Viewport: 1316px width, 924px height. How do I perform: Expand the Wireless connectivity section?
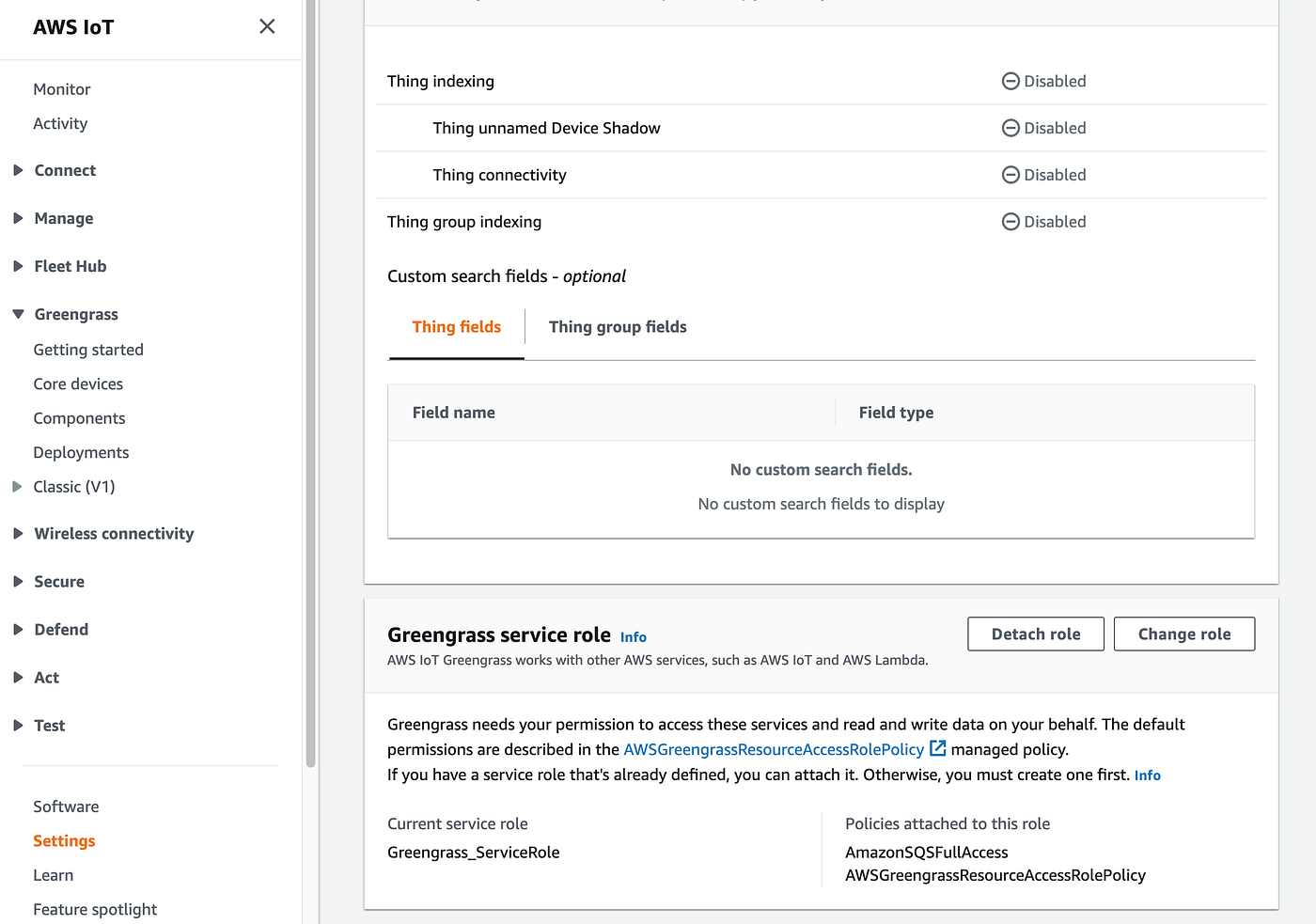coord(19,534)
